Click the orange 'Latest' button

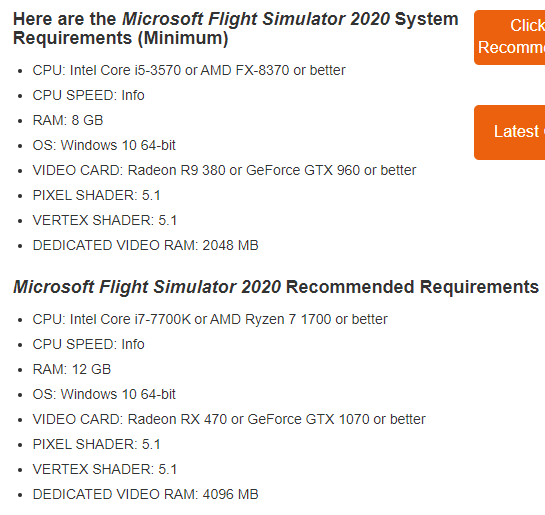click(x=510, y=132)
